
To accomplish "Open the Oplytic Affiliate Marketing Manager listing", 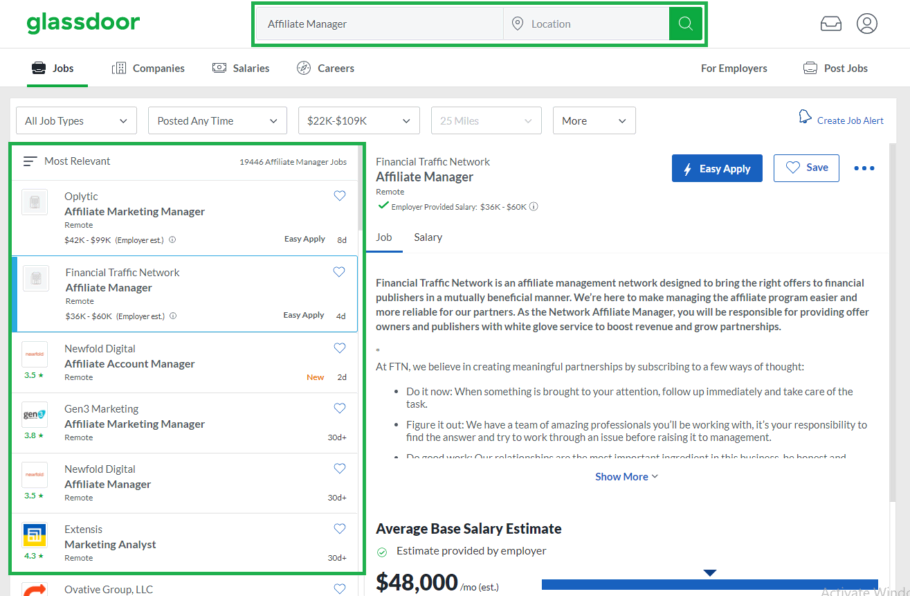I will point(185,218).
